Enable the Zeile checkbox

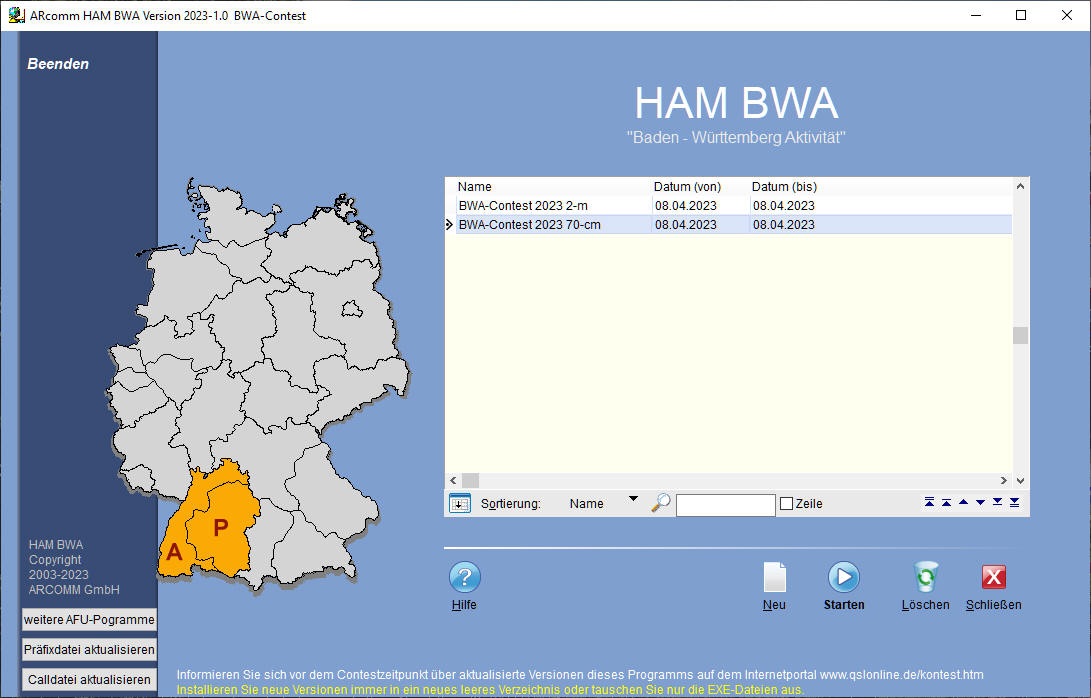pos(786,503)
